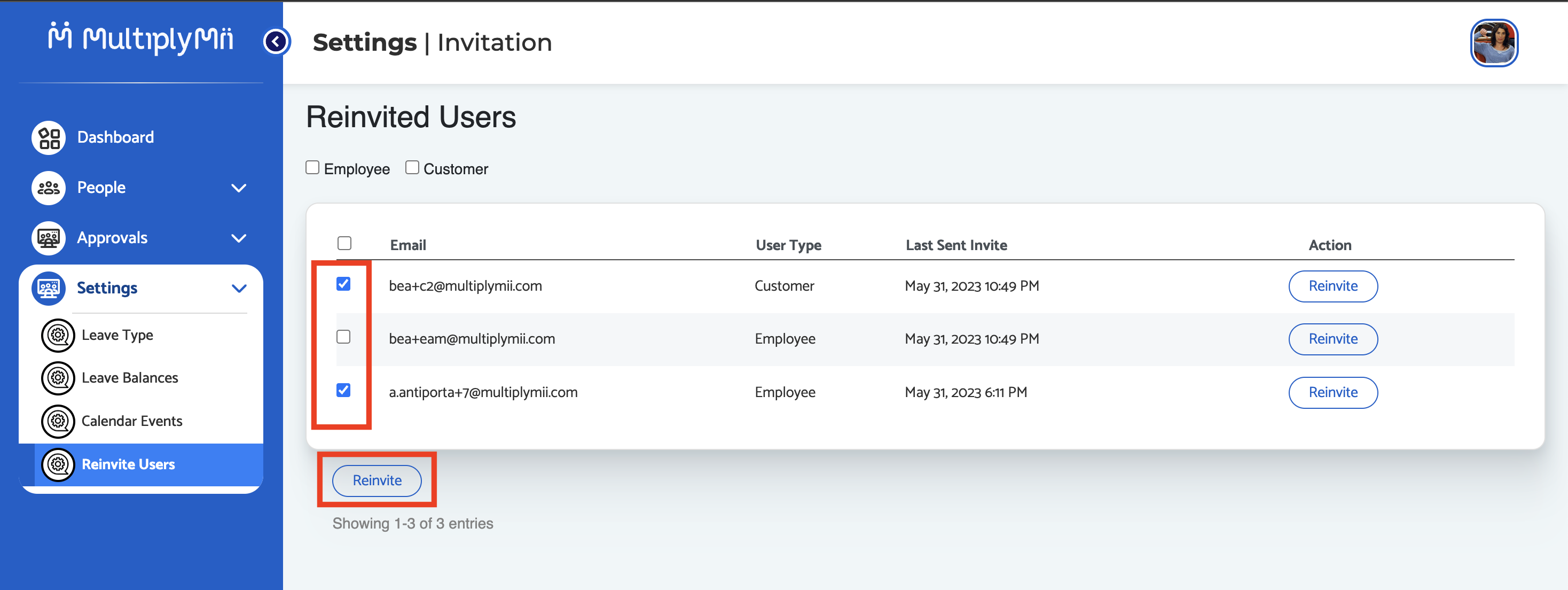Viewport: 1568px width, 590px height.
Task: Click the Calendar Events gear icon
Action: 58,421
